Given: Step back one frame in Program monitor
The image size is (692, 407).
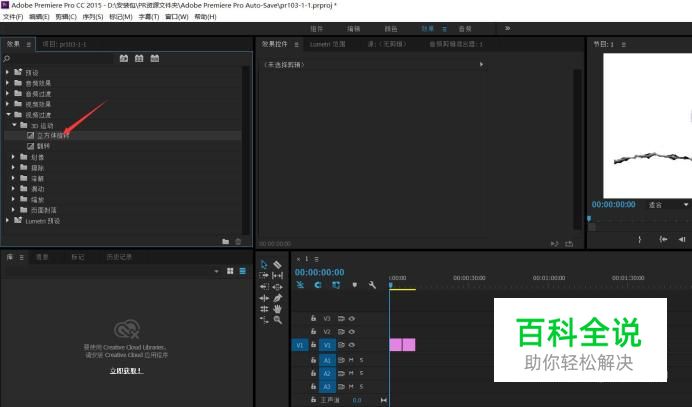Looking at the screenshot, I should pyautogui.click(x=682, y=239).
